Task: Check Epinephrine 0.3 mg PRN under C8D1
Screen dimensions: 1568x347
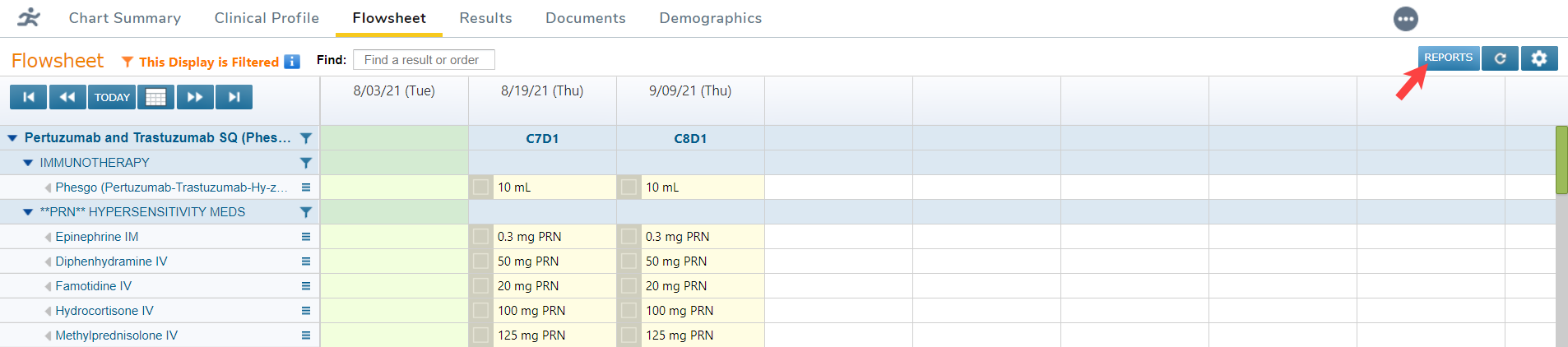Action: [x=629, y=237]
